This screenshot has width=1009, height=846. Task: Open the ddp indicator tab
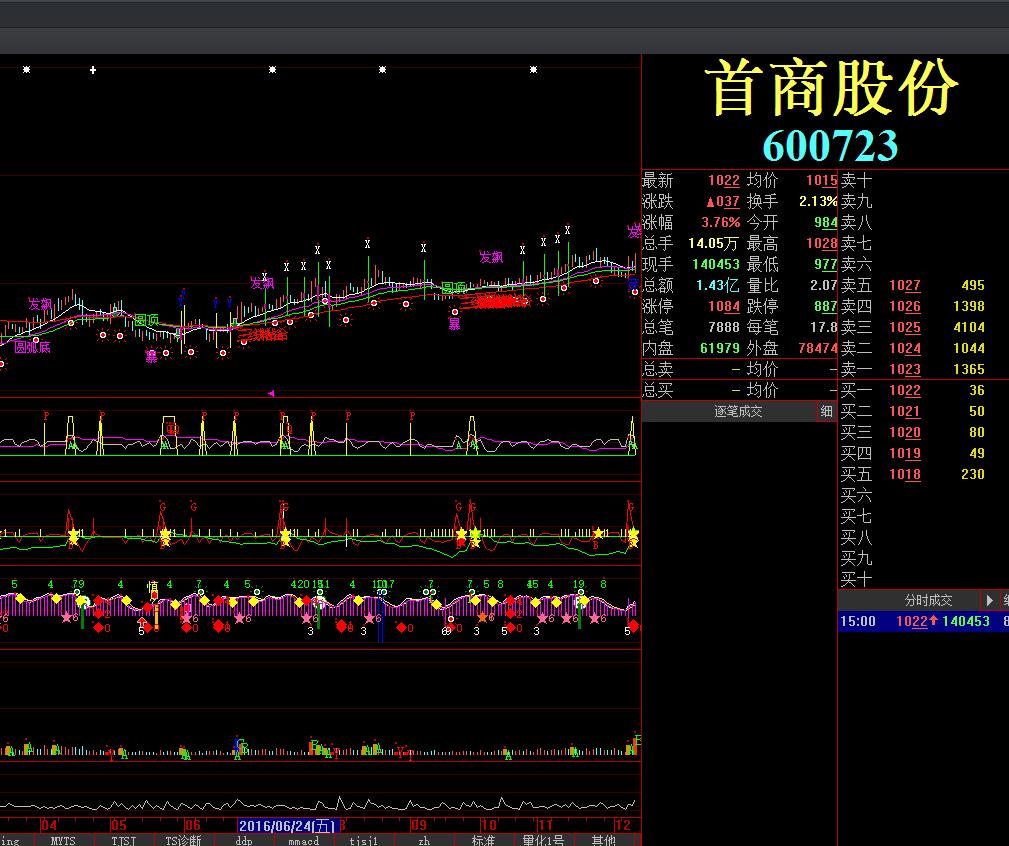click(244, 840)
